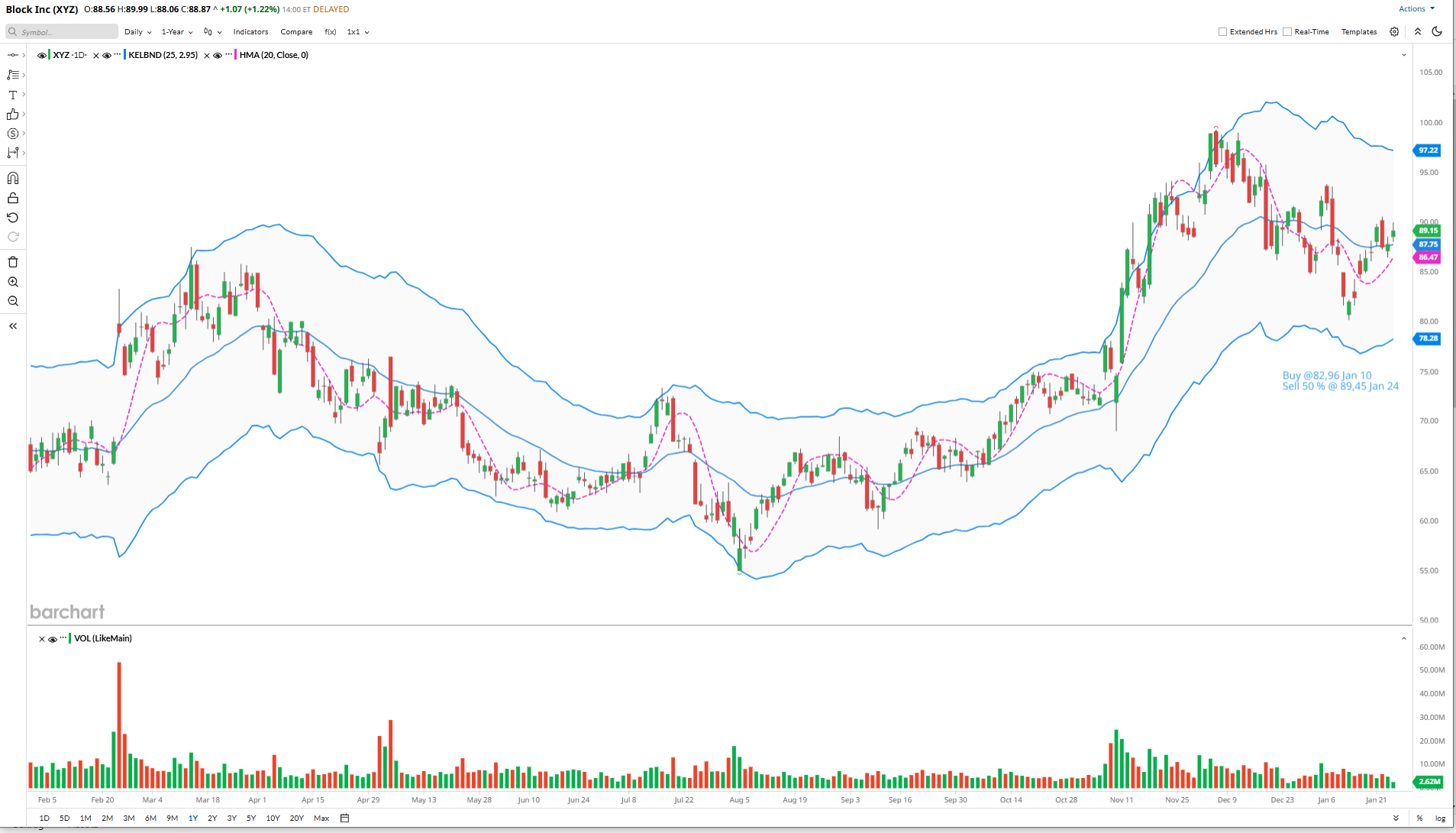
Task: Select the 6M time range
Action: pyautogui.click(x=150, y=818)
